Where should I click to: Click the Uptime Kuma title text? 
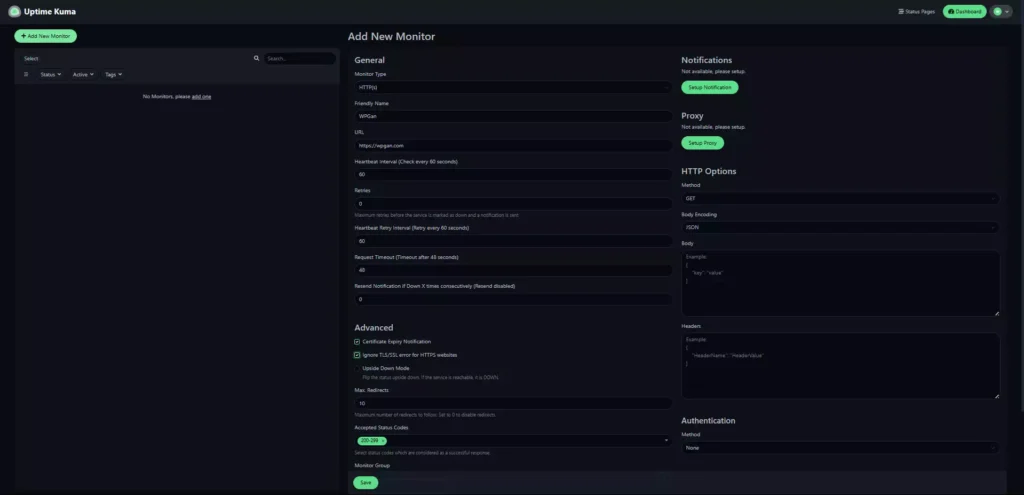50,12
